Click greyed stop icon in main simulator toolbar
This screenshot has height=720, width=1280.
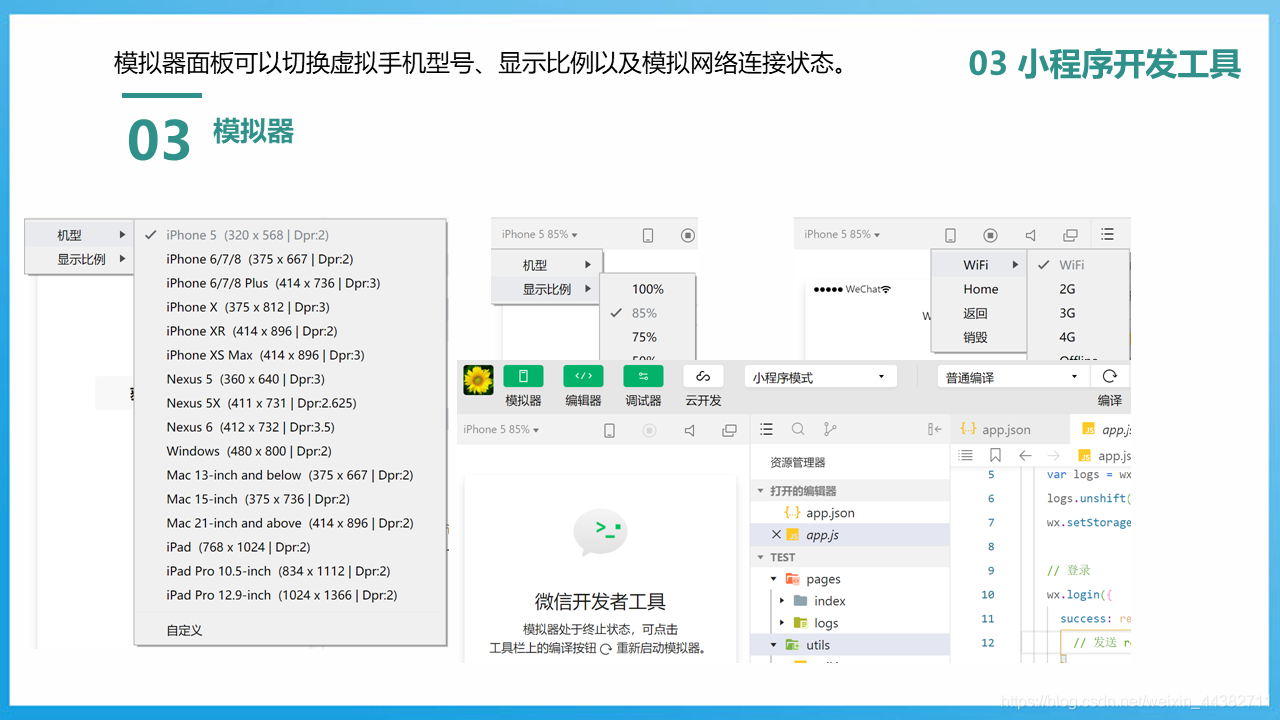(649, 430)
